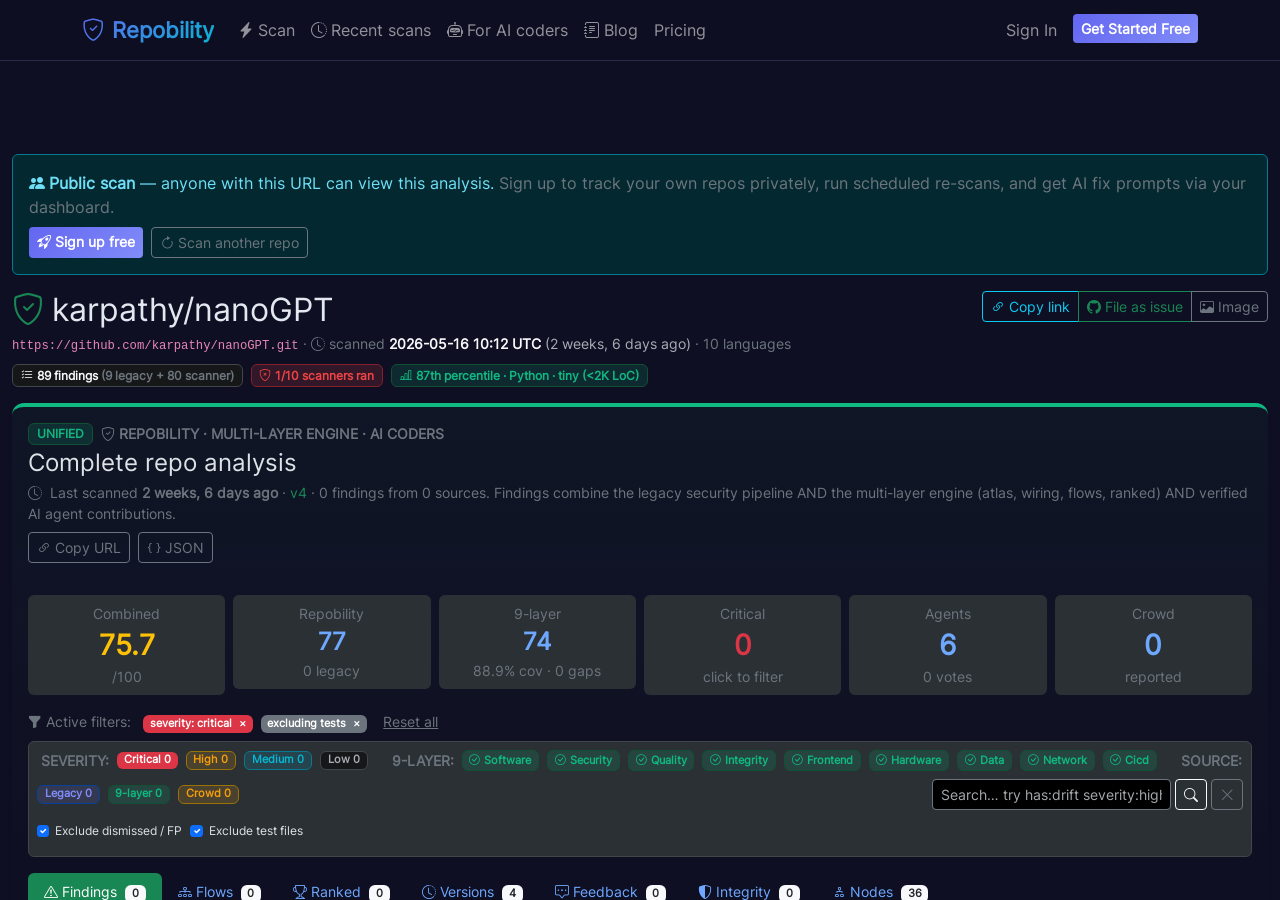
Task: Toggle High severity filter
Action: point(211,760)
